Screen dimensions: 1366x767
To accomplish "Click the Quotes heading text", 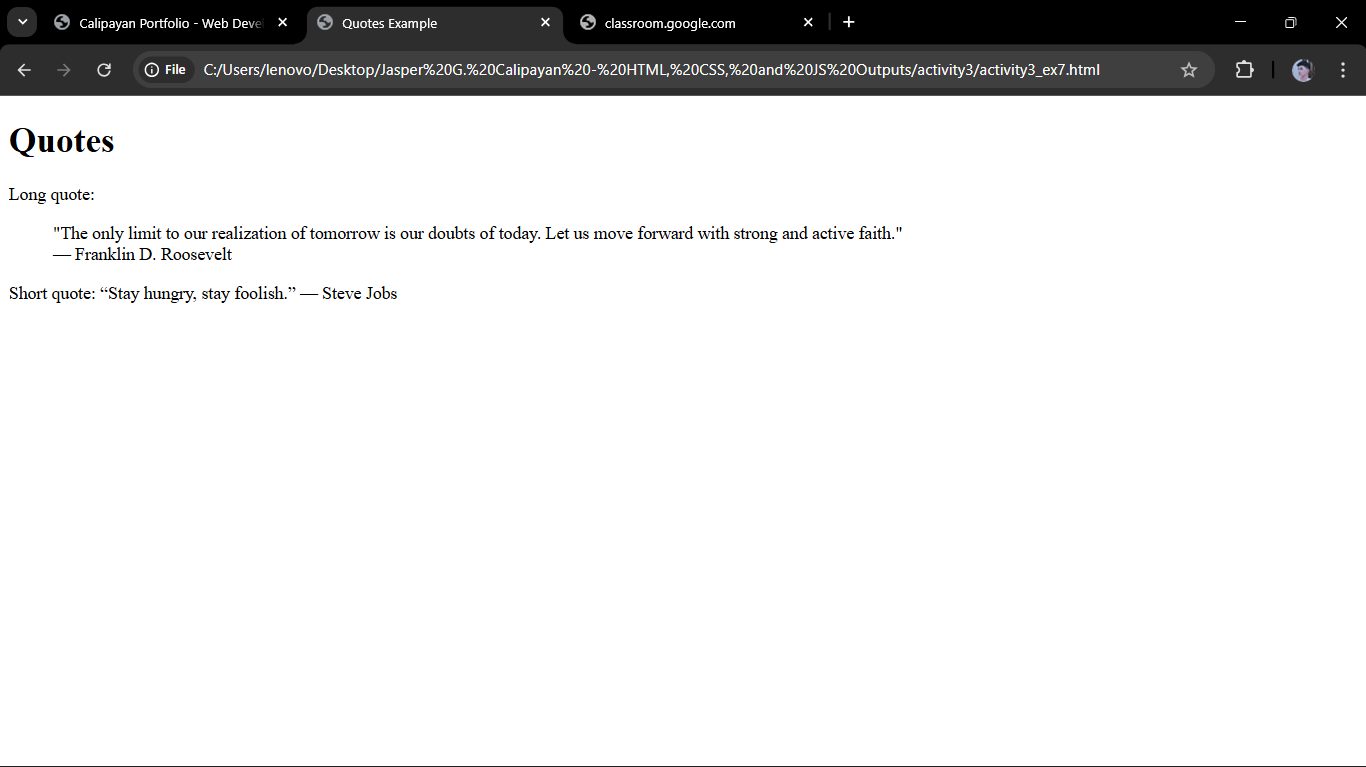I will (x=62, y=141).
